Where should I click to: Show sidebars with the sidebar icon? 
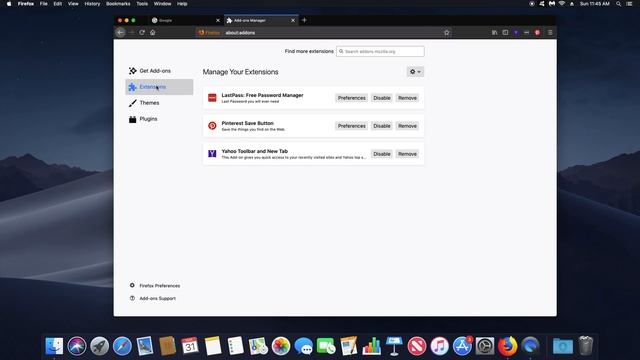tap(505, 32)
